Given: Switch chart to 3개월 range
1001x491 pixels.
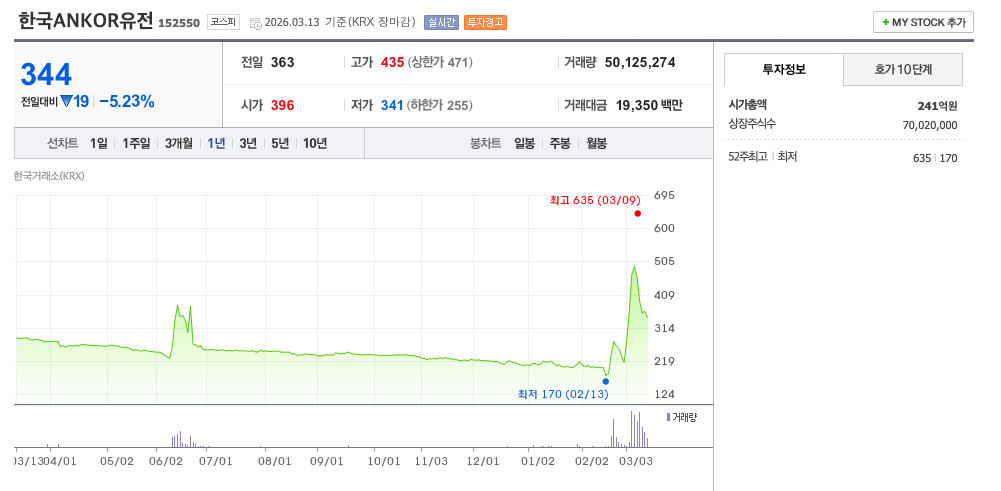Looking at the screenshot, I should point(178,143).
